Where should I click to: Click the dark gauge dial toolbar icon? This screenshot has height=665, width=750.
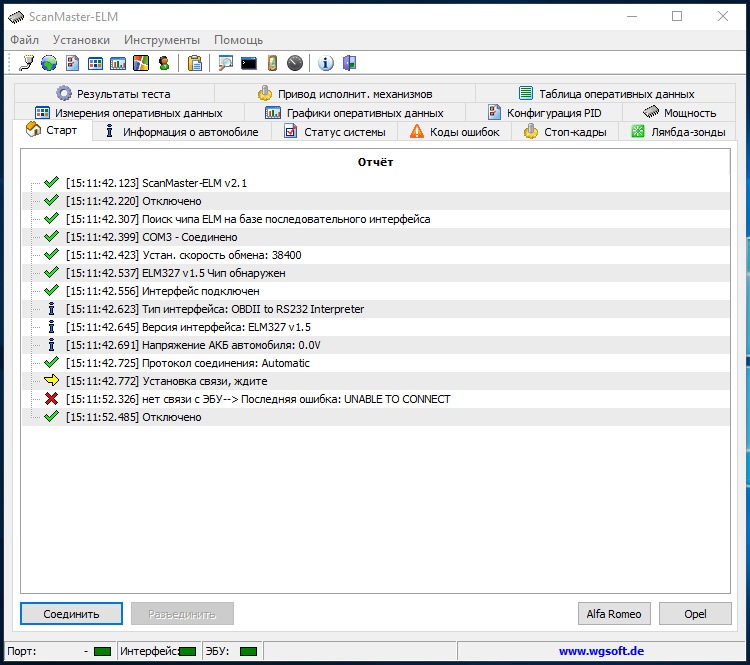pos(295,63)
